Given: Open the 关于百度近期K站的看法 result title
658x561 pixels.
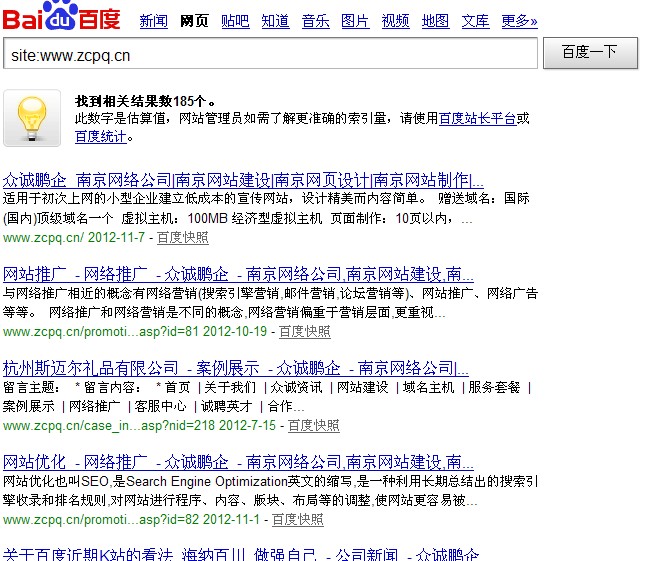Looking at the screenshot, I should pos(241,554).
